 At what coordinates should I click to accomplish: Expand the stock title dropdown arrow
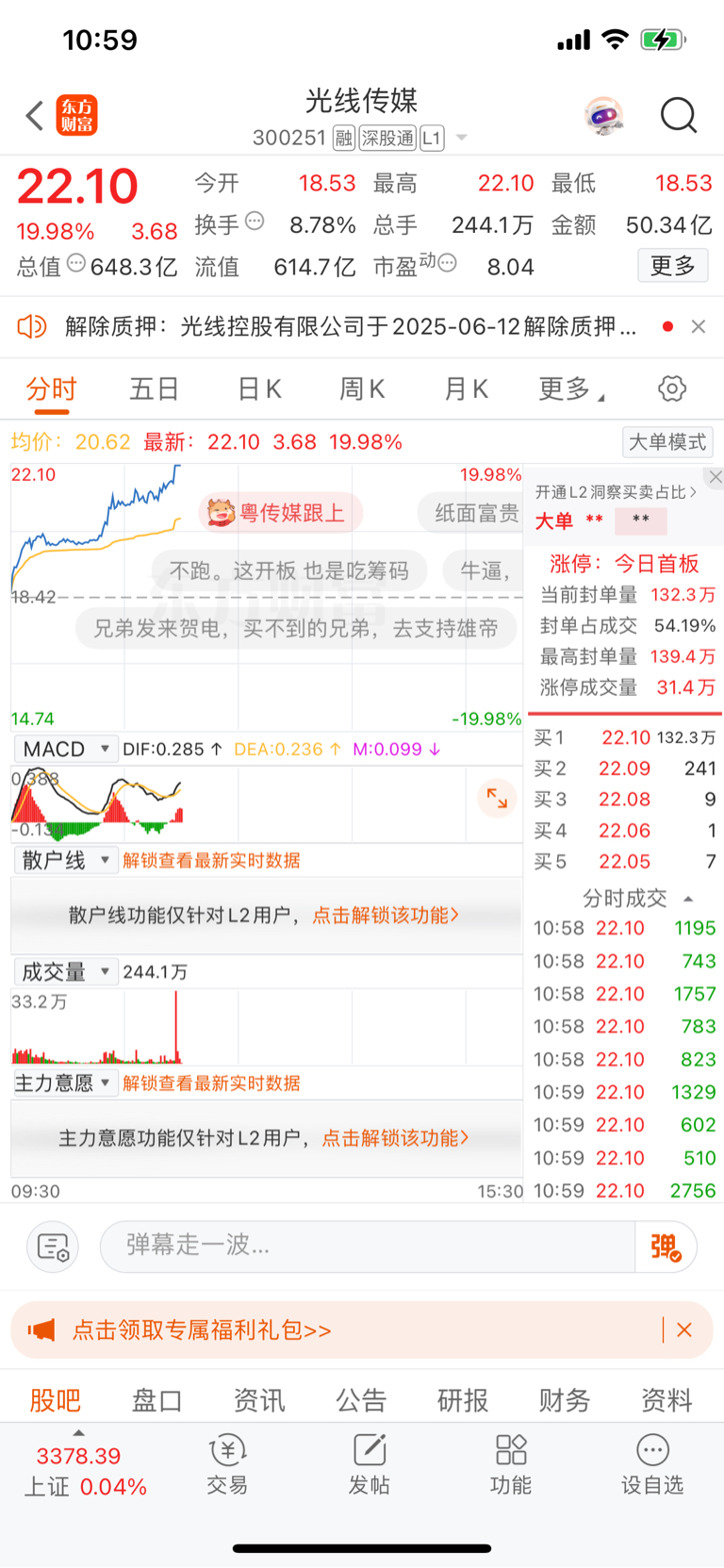coord(462,138)
